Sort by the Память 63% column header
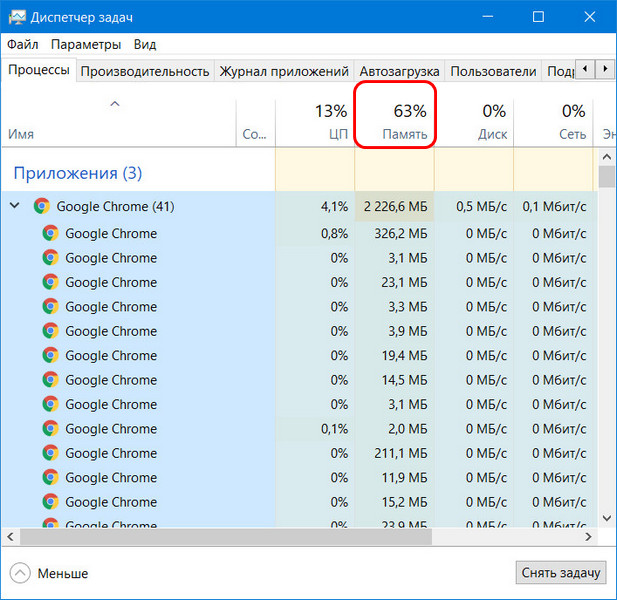 tap(395, 122)
